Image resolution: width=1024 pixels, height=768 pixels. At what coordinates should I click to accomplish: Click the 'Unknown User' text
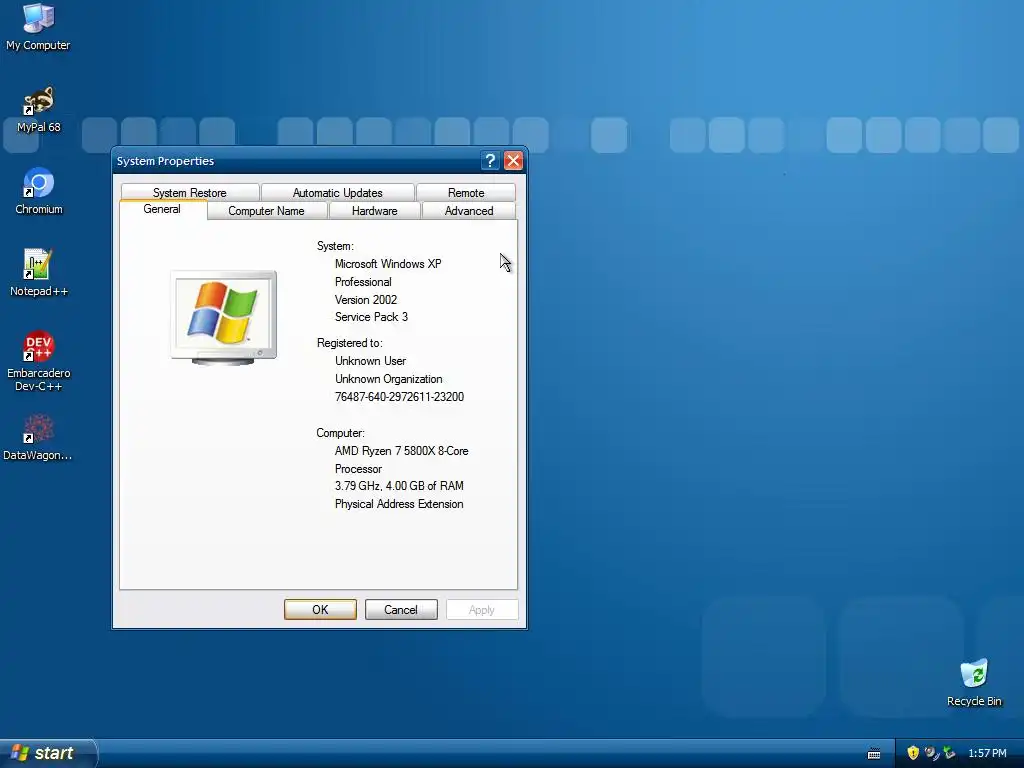click(370, 361)
